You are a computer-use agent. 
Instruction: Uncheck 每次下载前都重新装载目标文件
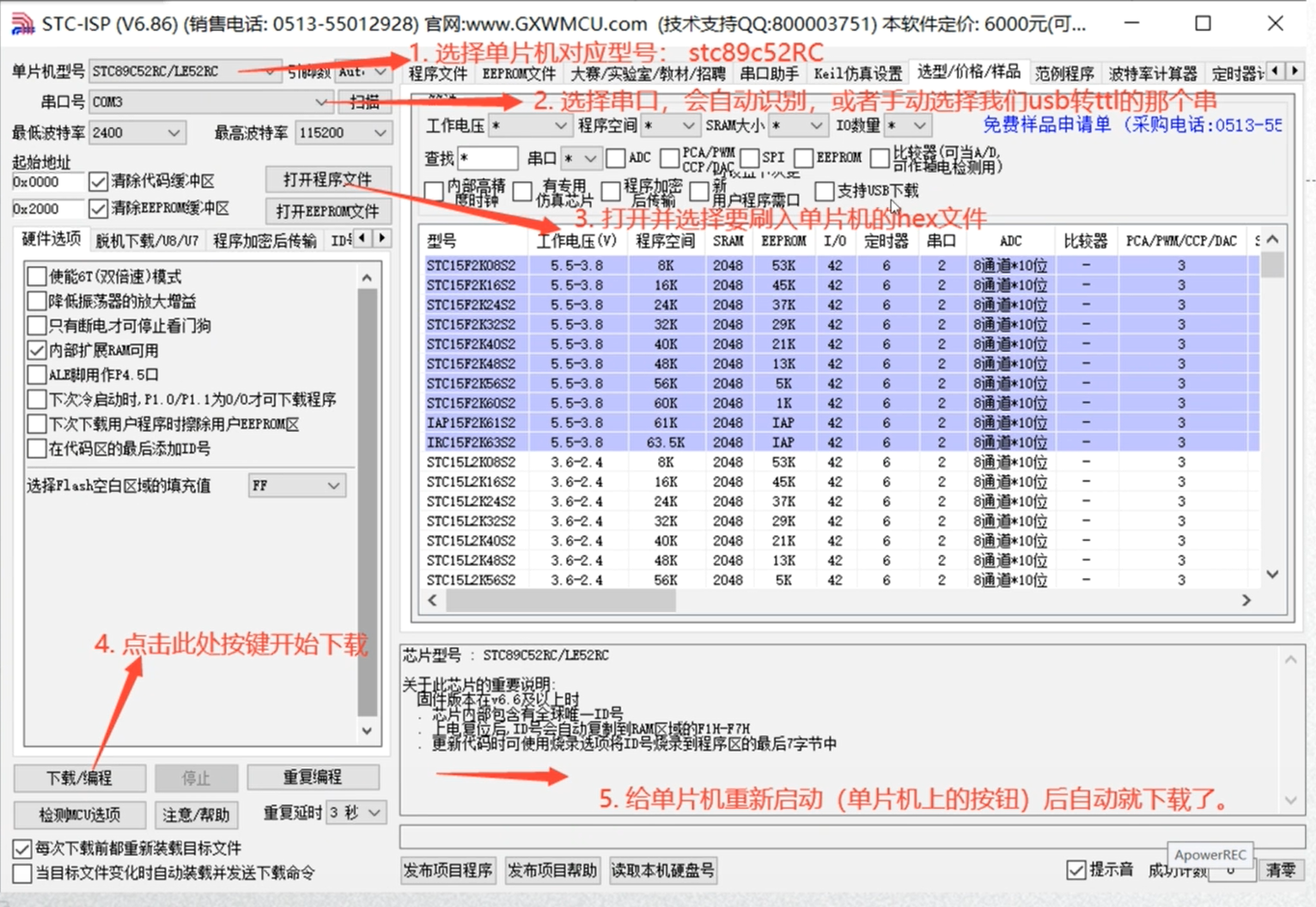(22, 849)
